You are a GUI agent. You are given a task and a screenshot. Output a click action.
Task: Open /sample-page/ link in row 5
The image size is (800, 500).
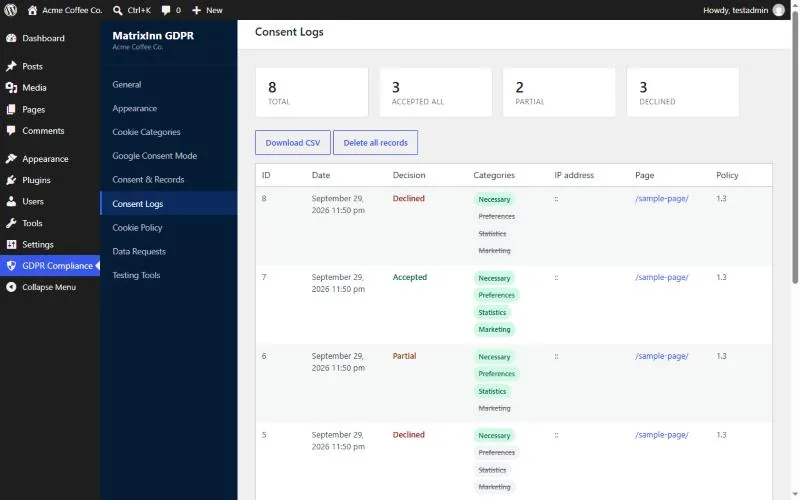click(662, 435)
